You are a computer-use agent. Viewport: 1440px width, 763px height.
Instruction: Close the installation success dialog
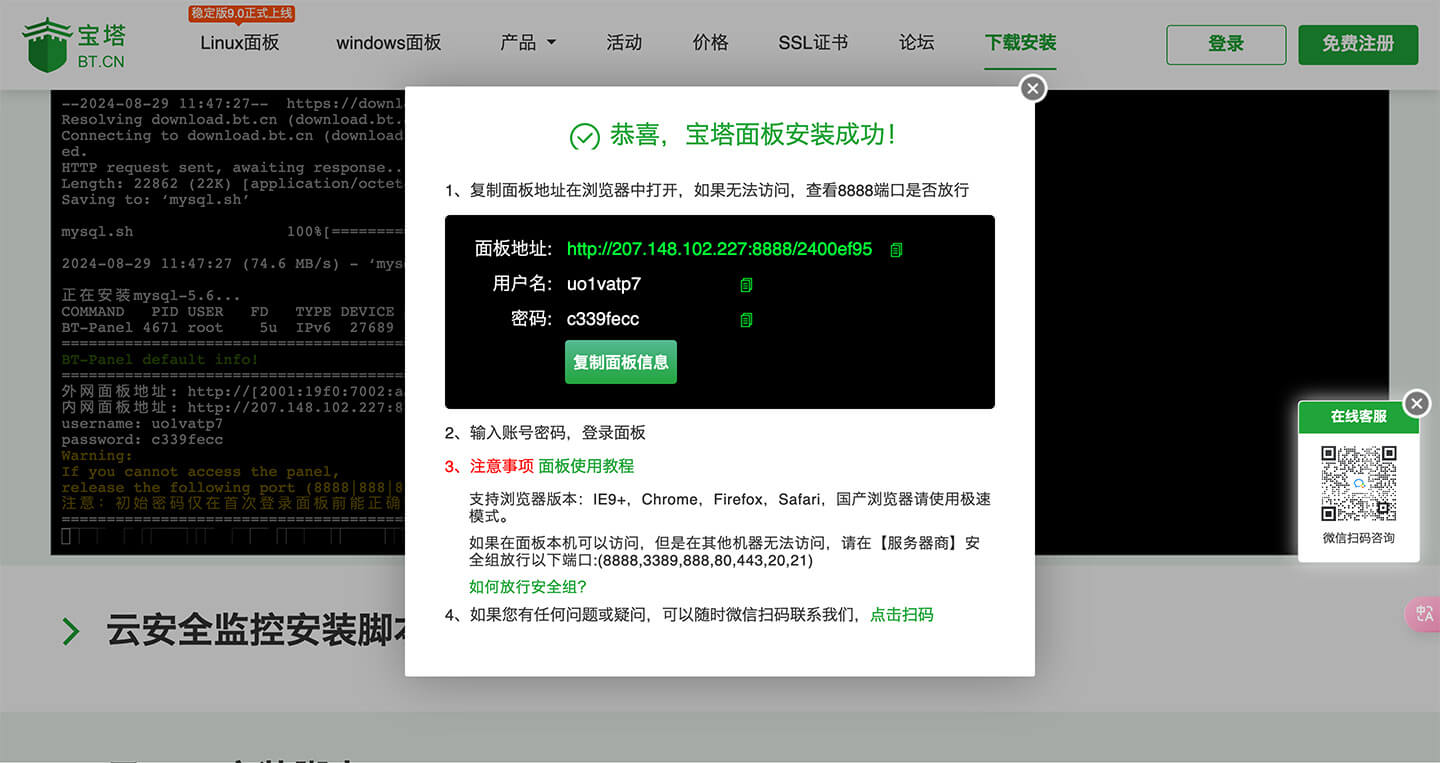(x=1033, y=89)
